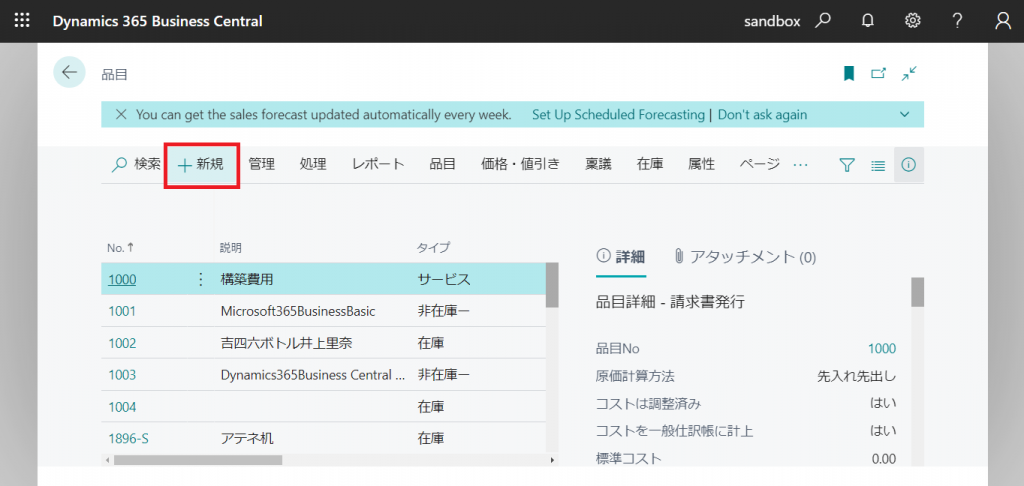
Task: Open the page in a new window
Action: point(878,73)
